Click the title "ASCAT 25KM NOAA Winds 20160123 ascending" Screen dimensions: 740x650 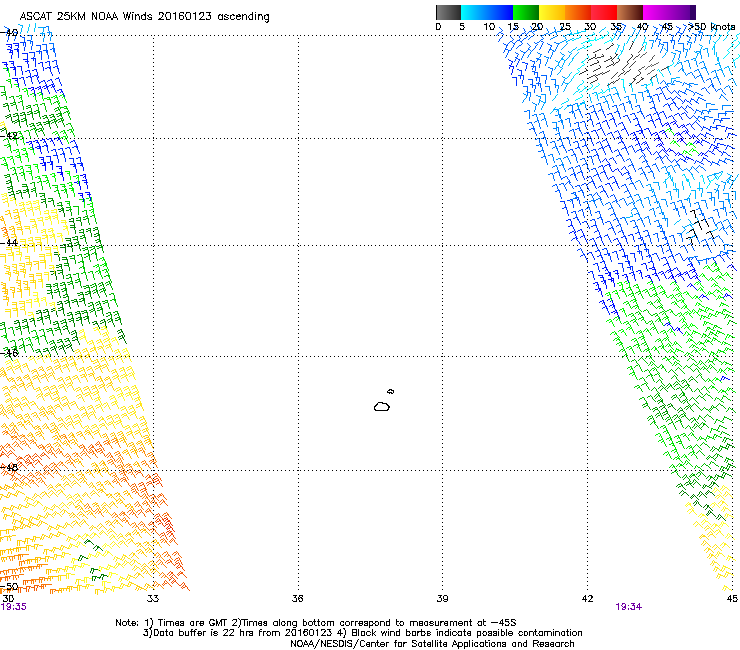[x=144, y=17]
